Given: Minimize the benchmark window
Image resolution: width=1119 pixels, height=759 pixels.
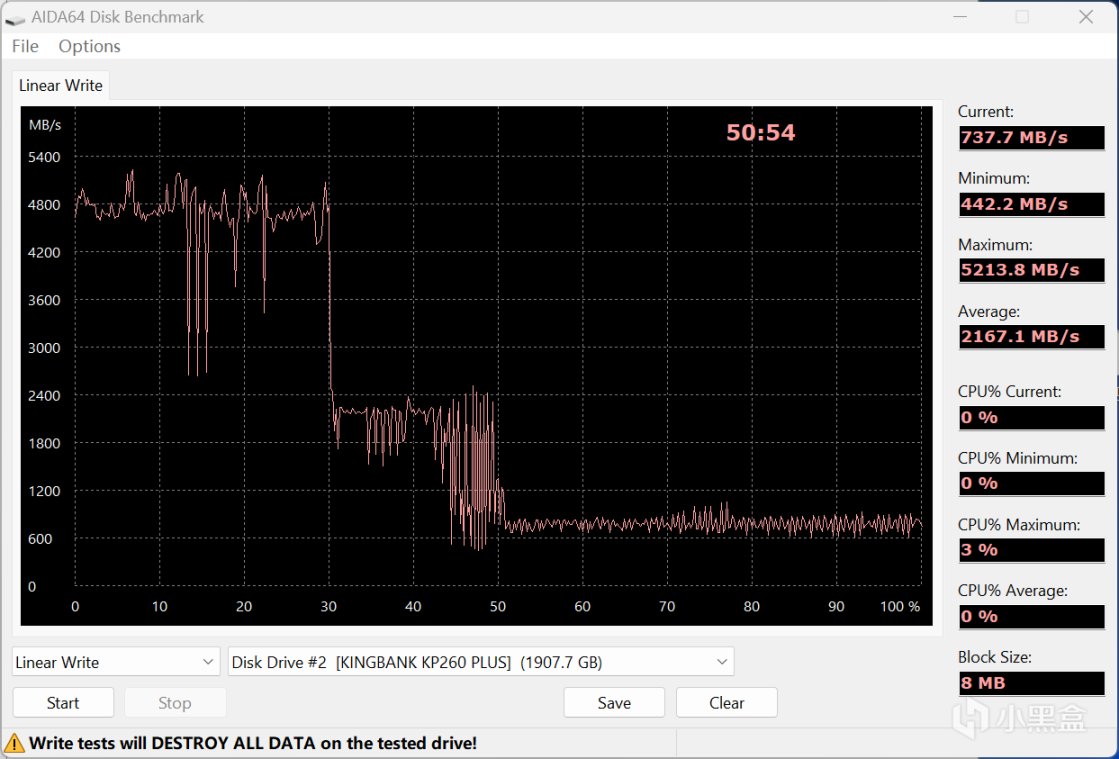Looking at the screenshot, I should [x=960, y=16].
